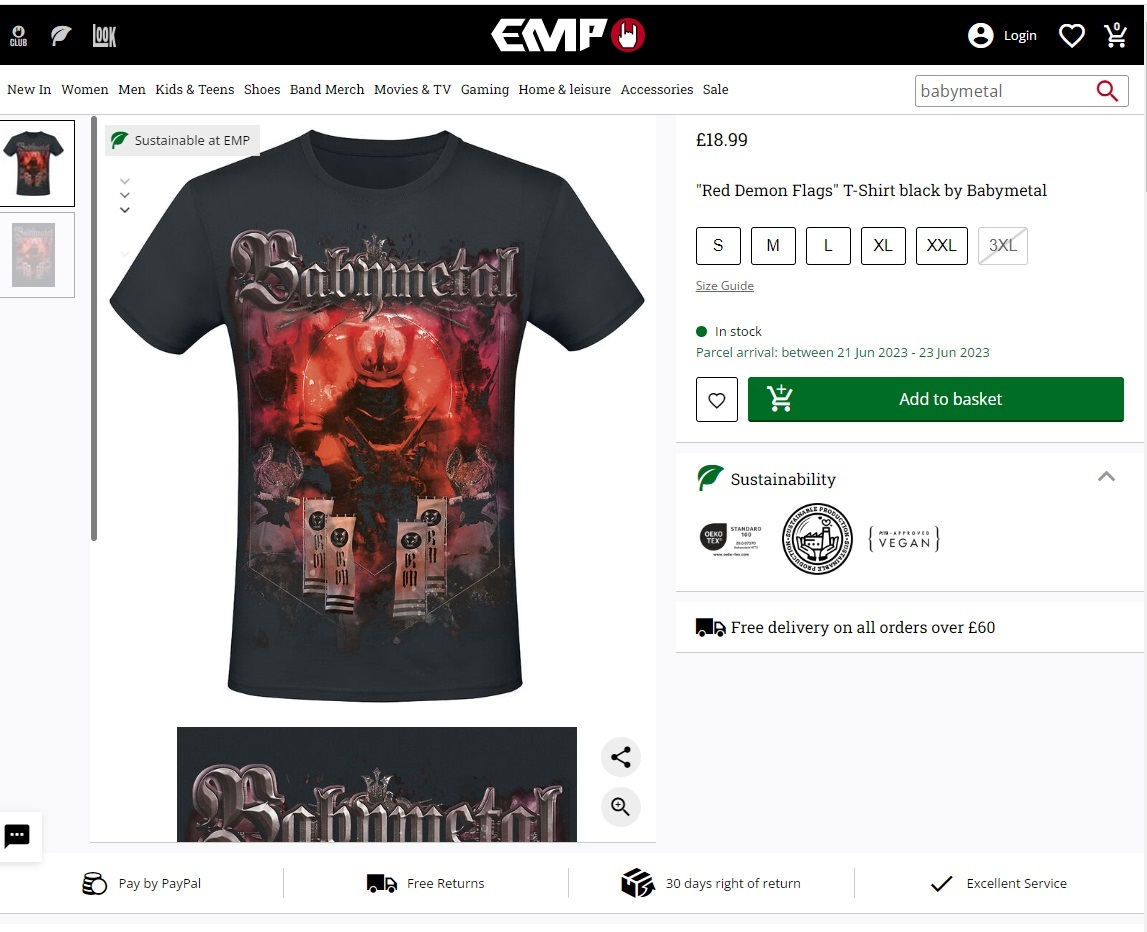This screenshot has width=1147, height=932.
Task: Select size XXL
Action: tap(941, 246)
